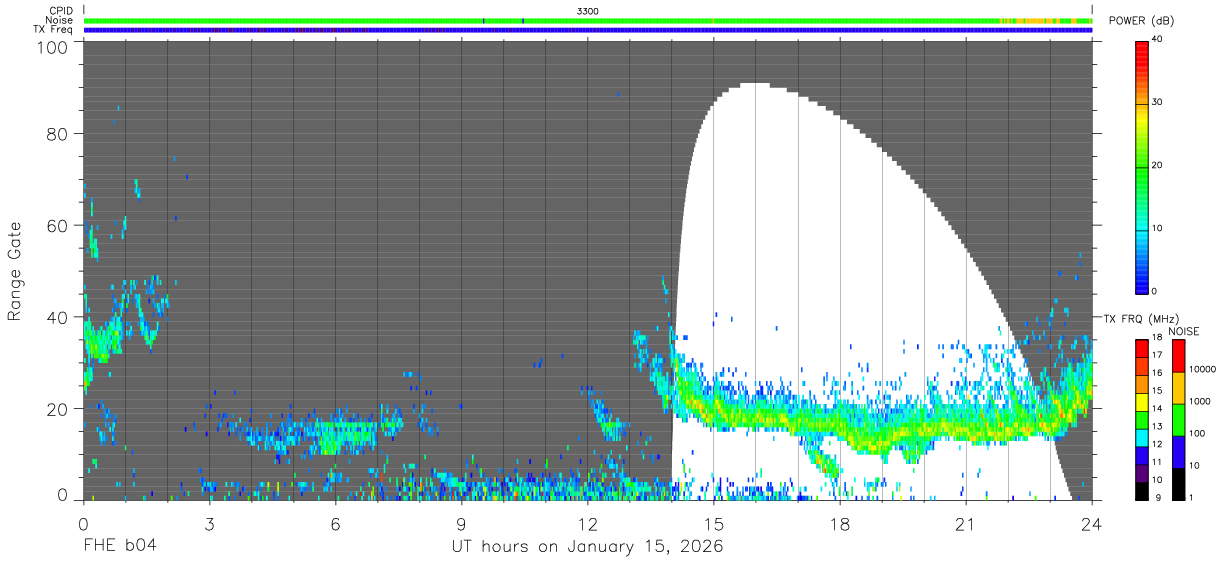
Task: Click the black bottom band of the TX FRQ colorbar
Action: coord(1142,491)
